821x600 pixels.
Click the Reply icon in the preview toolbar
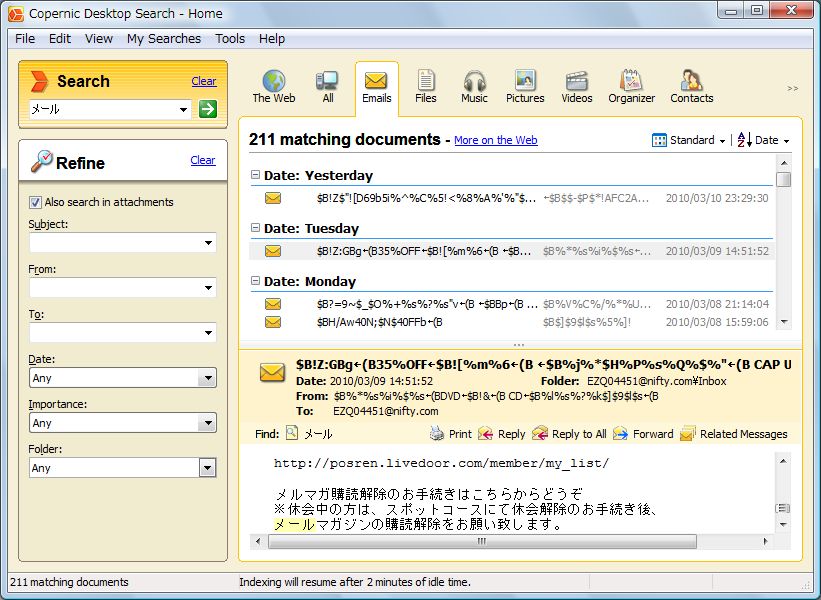tap(485, 434)
